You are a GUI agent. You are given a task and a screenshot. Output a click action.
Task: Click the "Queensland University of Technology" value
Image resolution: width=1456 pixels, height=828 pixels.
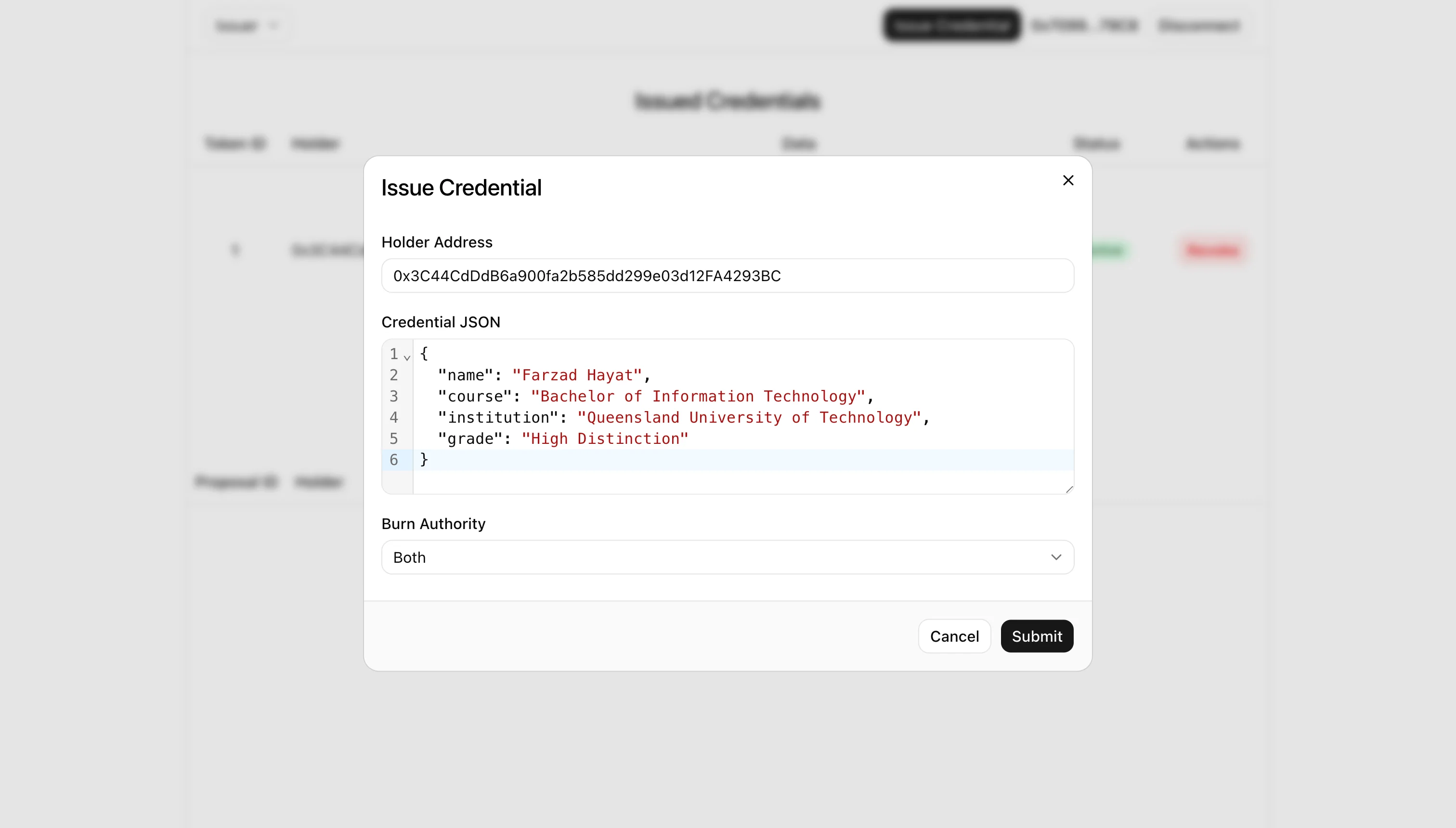[749, 417]
